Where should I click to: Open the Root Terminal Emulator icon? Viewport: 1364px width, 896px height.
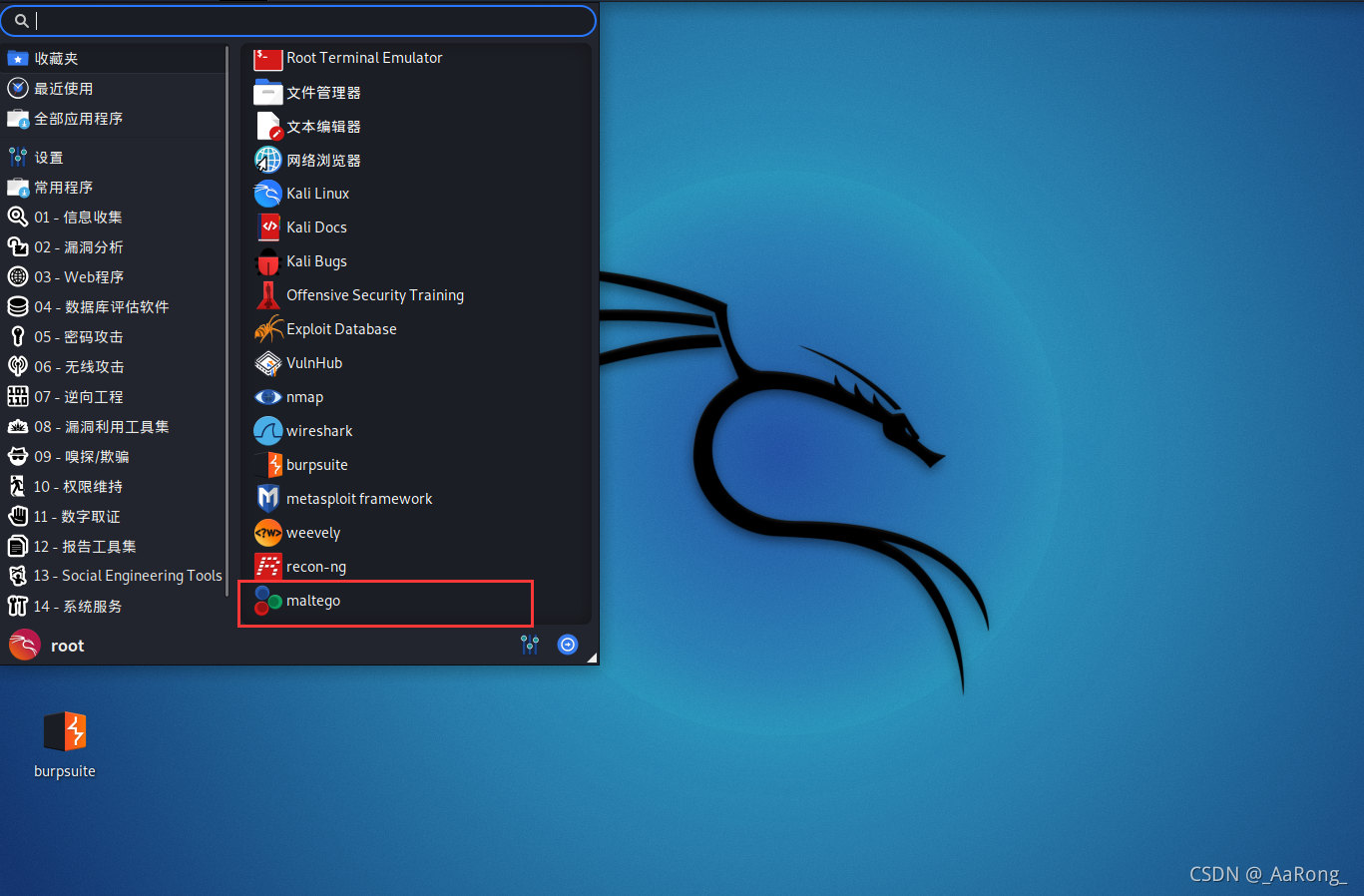(x=267, y=58)
